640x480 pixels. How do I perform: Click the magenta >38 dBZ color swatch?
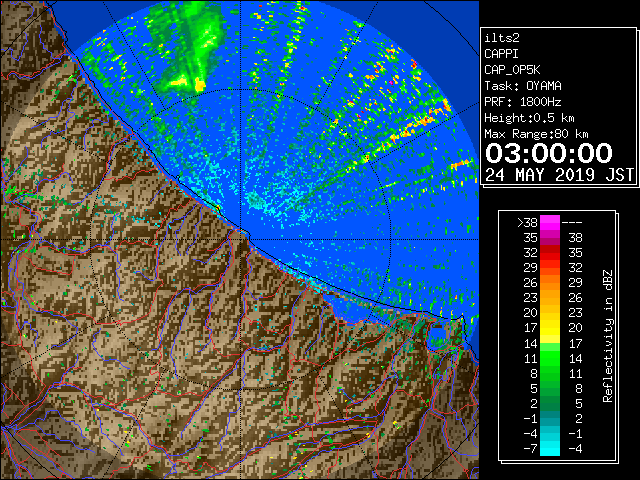point(550,223)
